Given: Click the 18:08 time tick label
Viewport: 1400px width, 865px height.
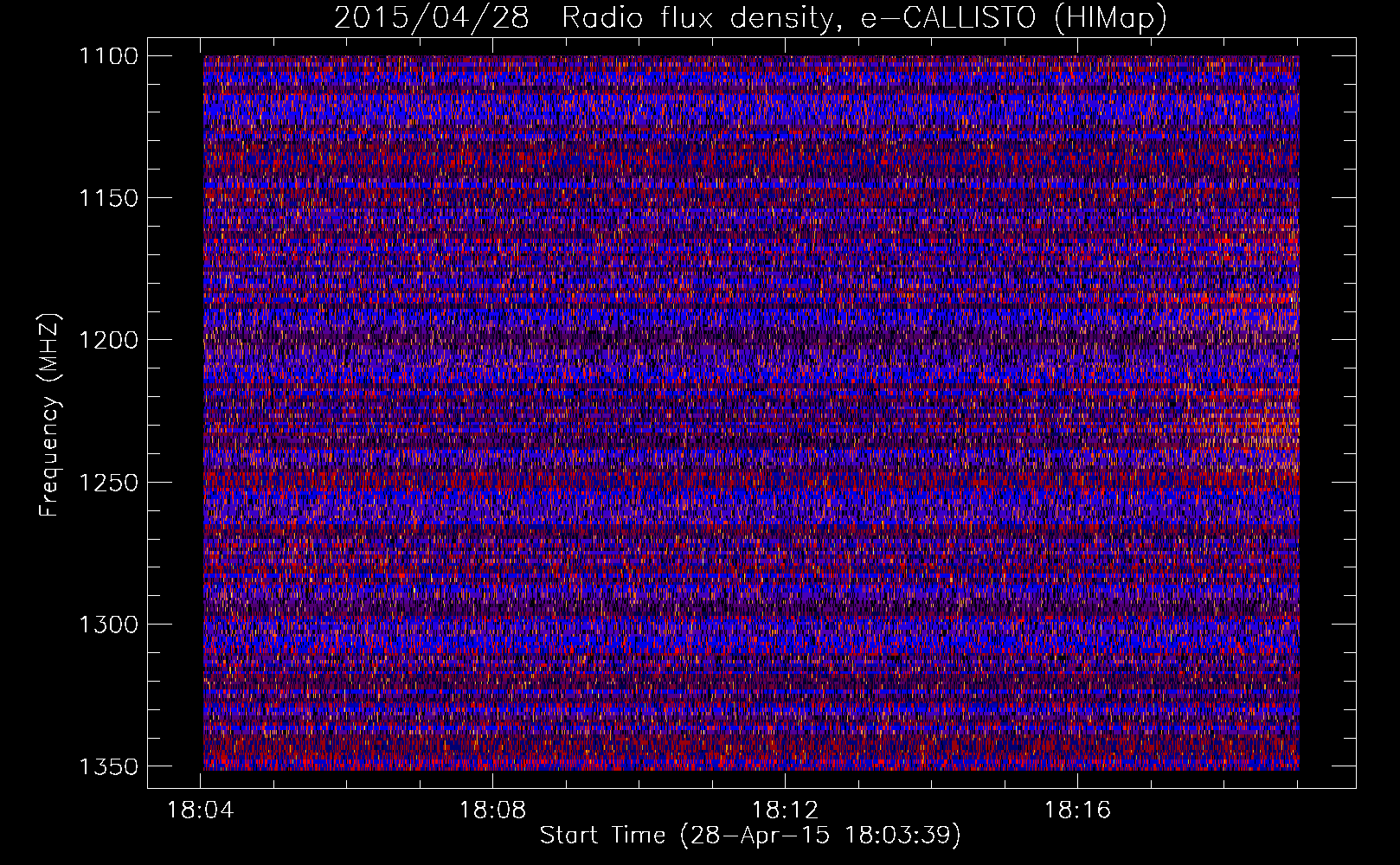Looking at the screenshot, I should [x=492, y=811].
